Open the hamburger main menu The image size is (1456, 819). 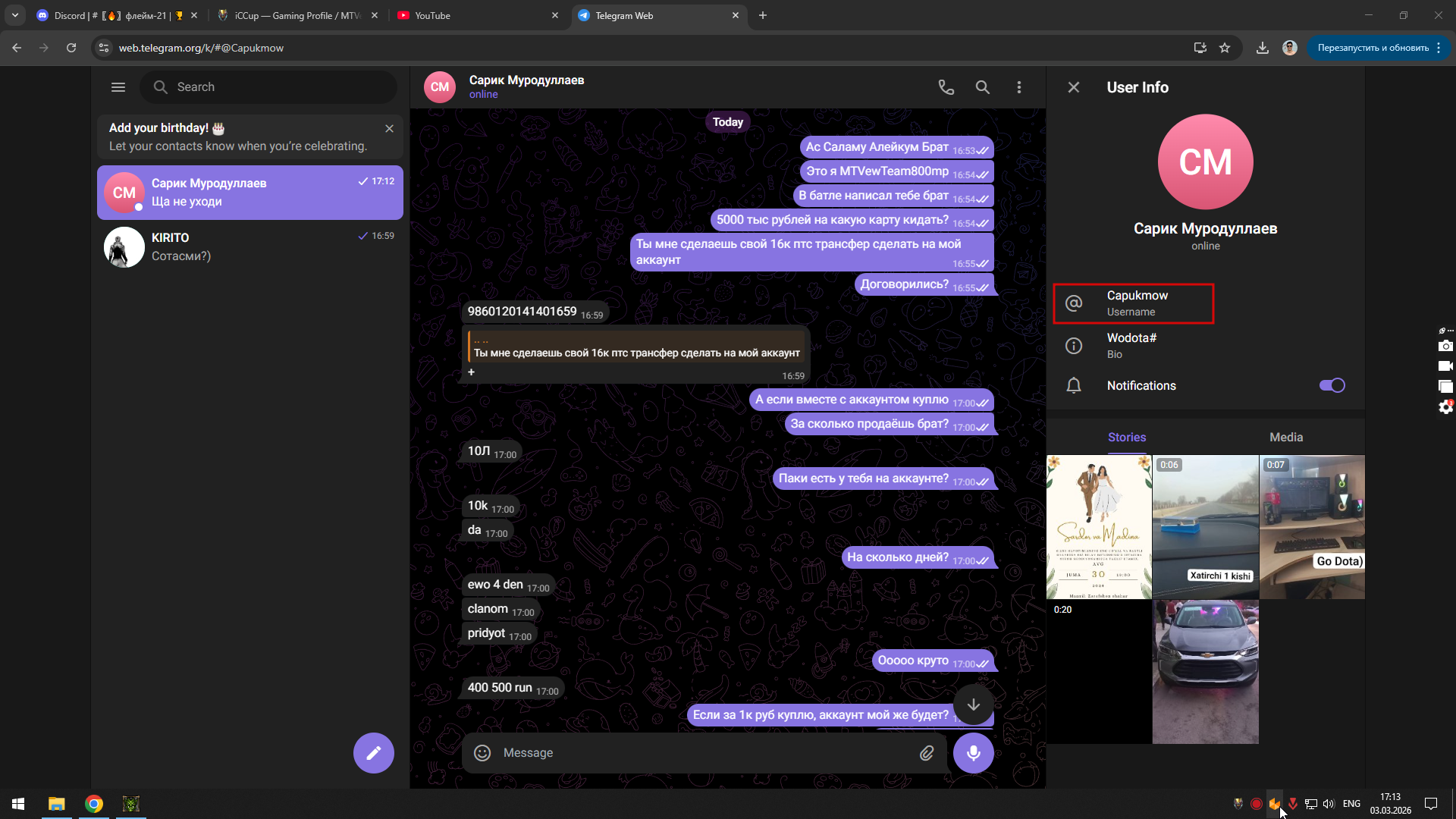coord(118,87)
